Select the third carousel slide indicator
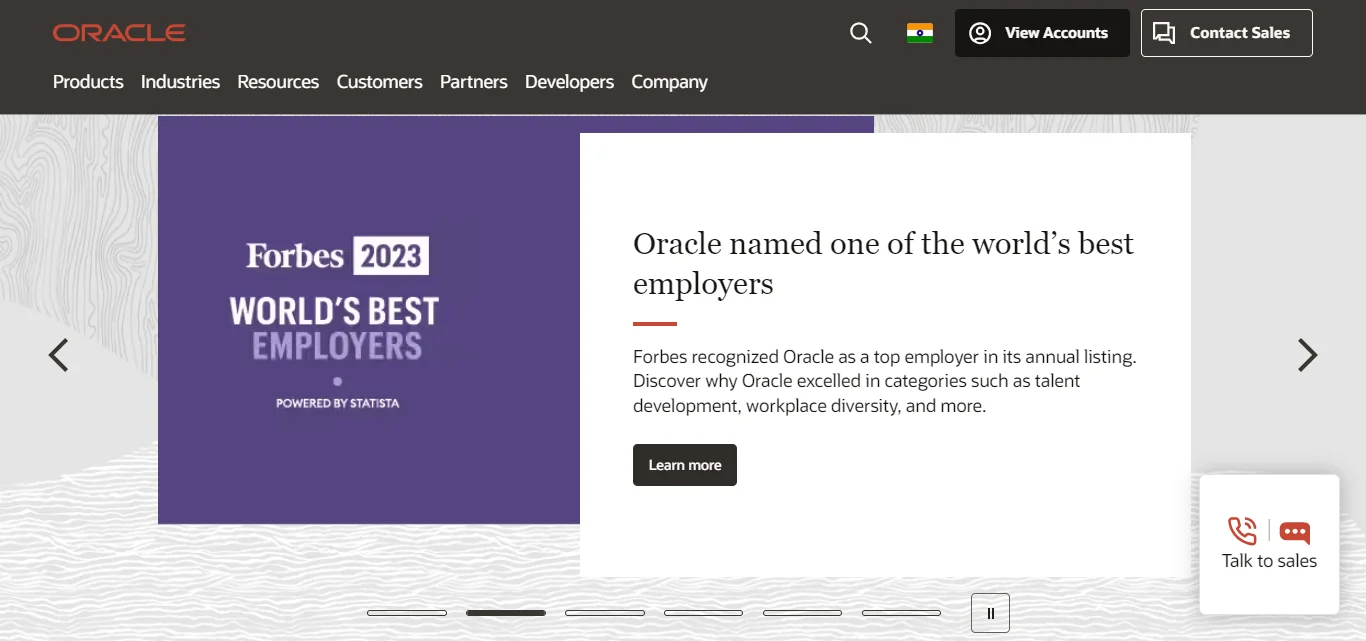The width and height of the screenshot is (1366, 641). click(x=605, y=613)
